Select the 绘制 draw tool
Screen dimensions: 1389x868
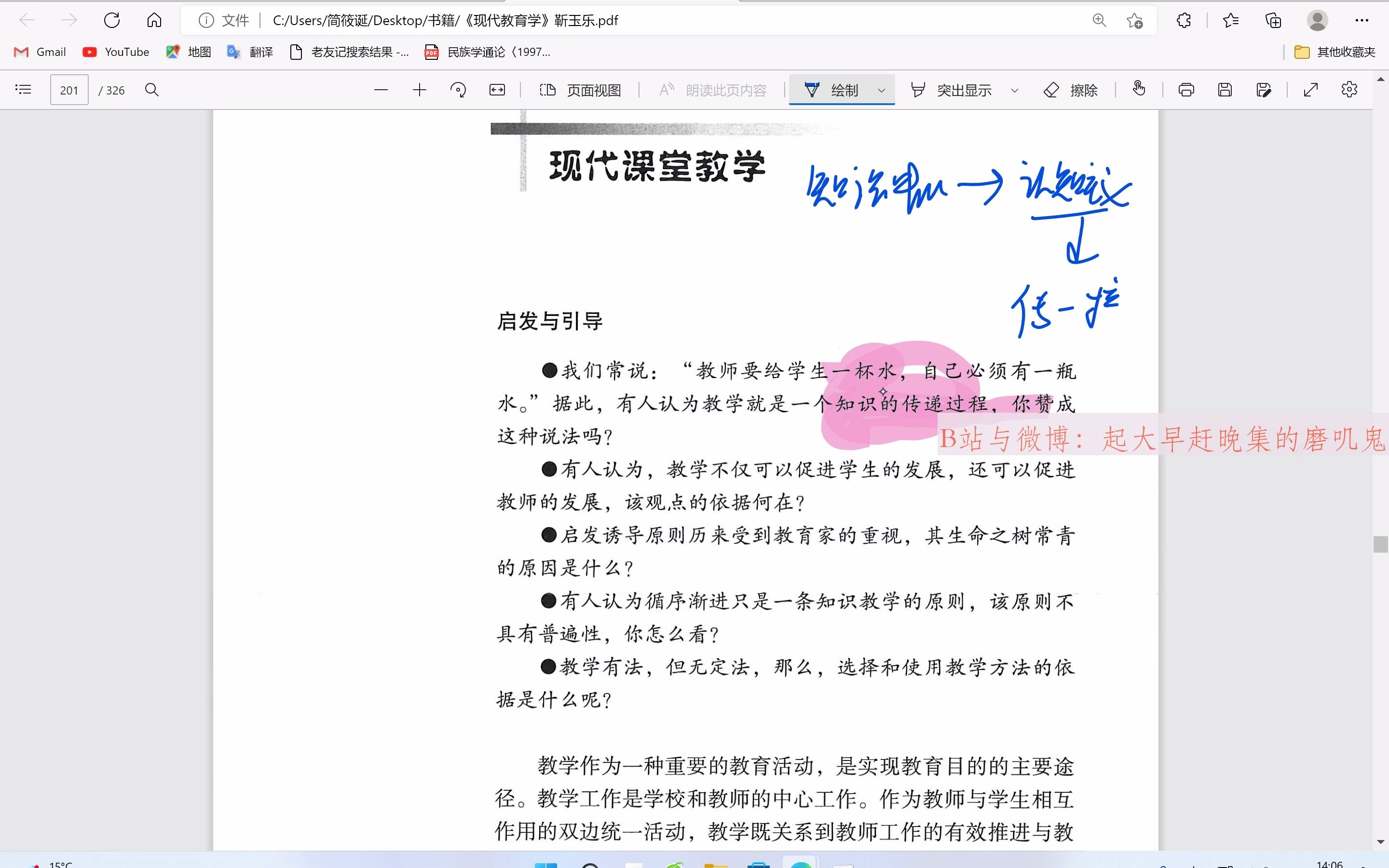[831, 90]
